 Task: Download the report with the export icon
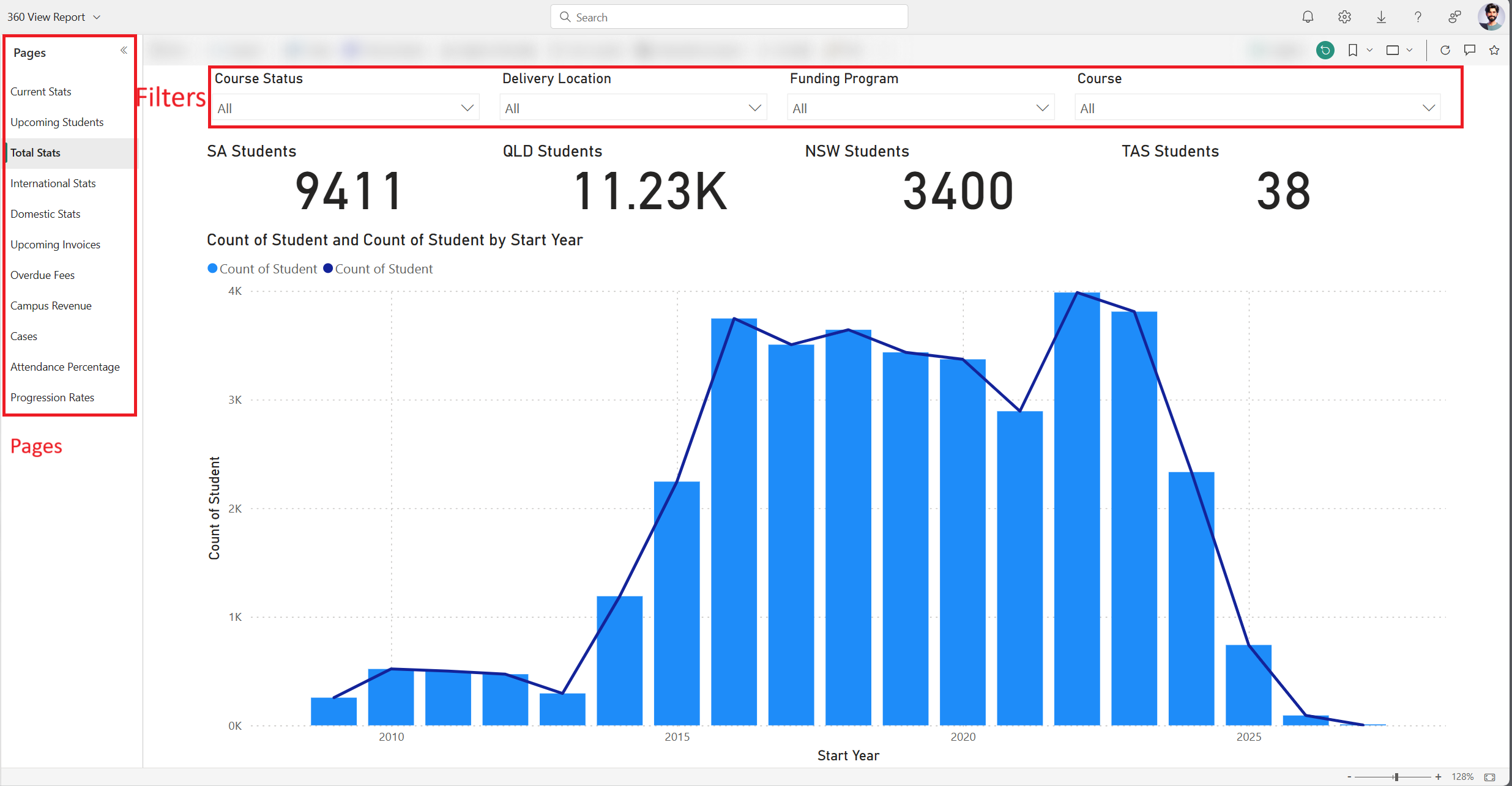coord(1381,17)
